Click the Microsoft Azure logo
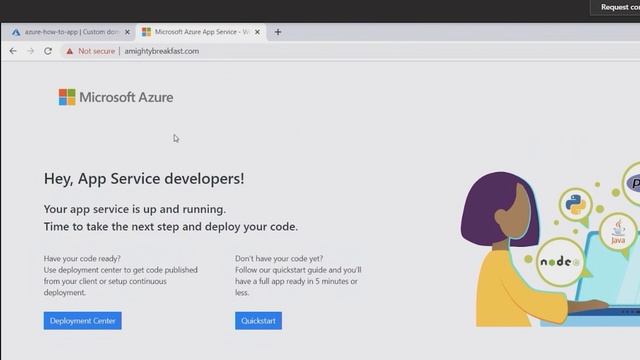Screen dimensions: 640x360 point(116,97)
